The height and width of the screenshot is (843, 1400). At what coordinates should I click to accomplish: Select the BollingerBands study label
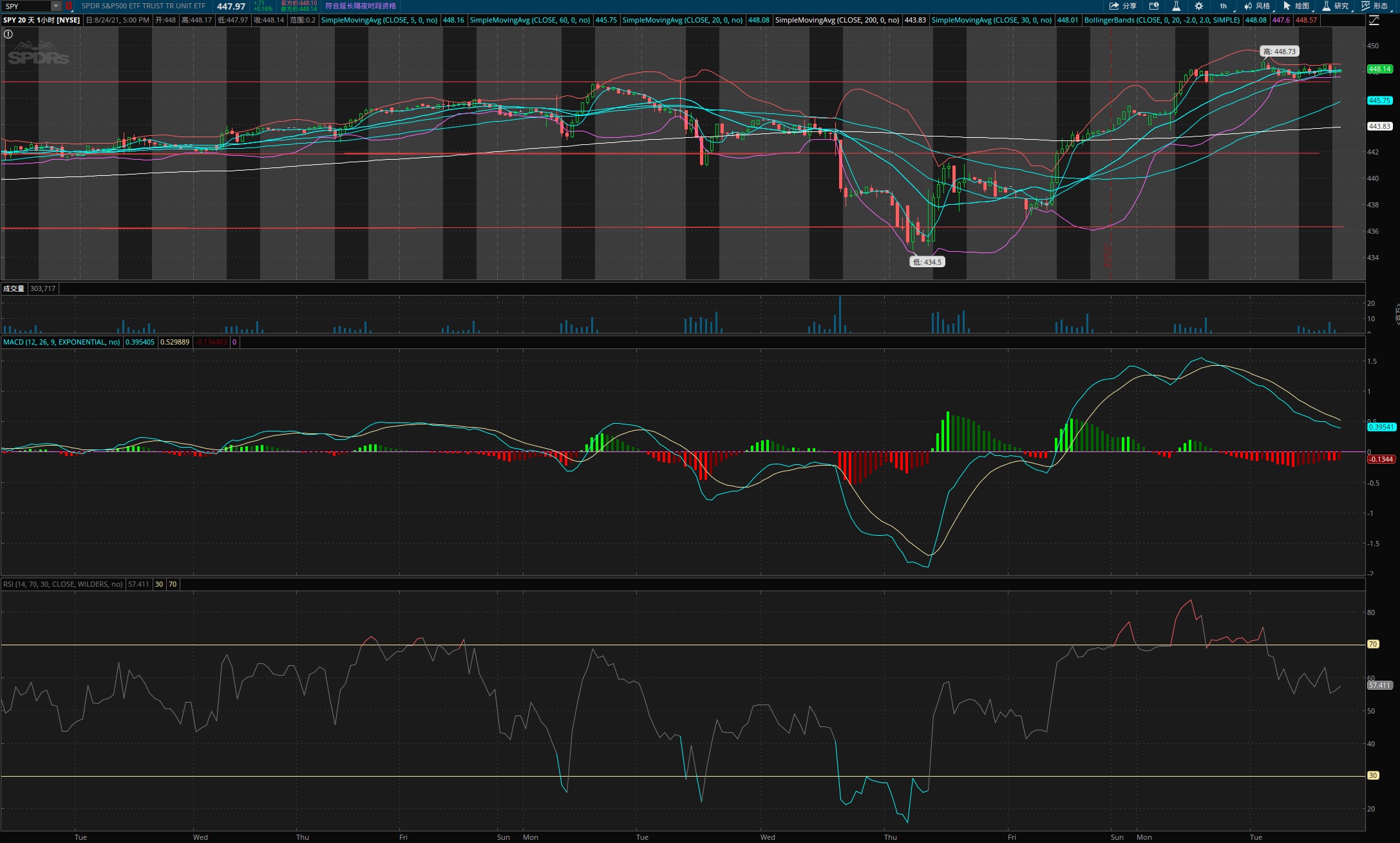(x=1162, y=20)
